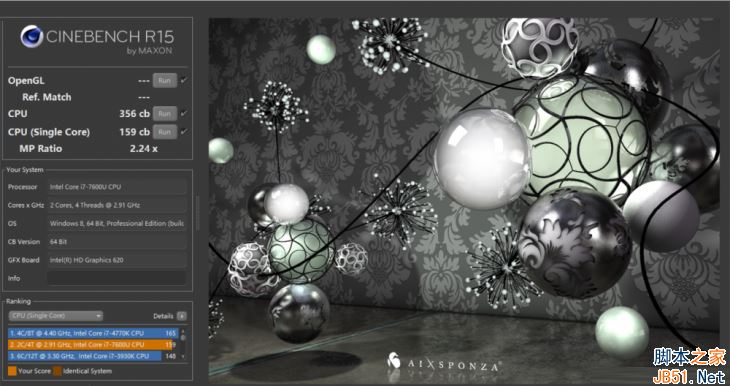Click the ranking list scroll up arrow
Image resolution: width=730 pixels, height=386 pixels.
[183, 331]
